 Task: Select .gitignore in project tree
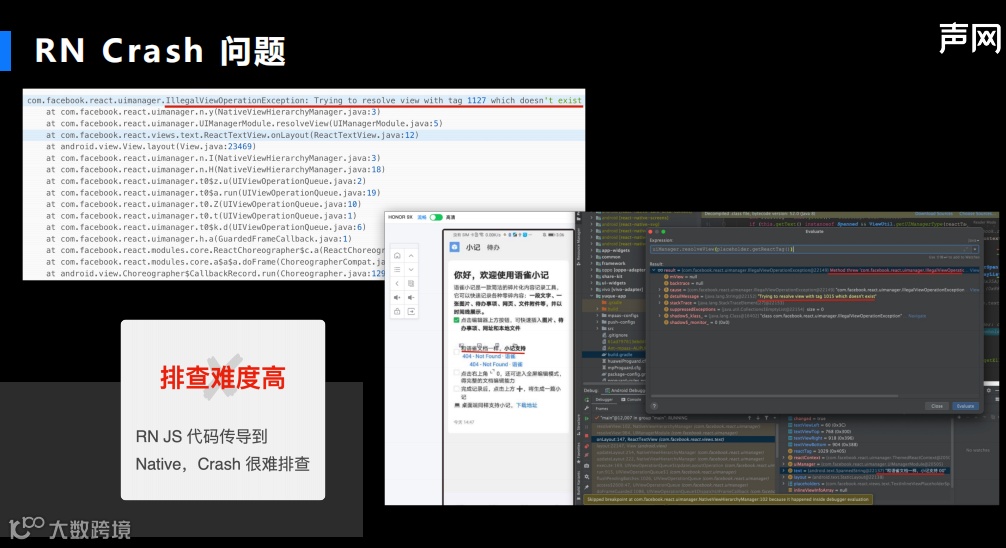click(617, 335)
